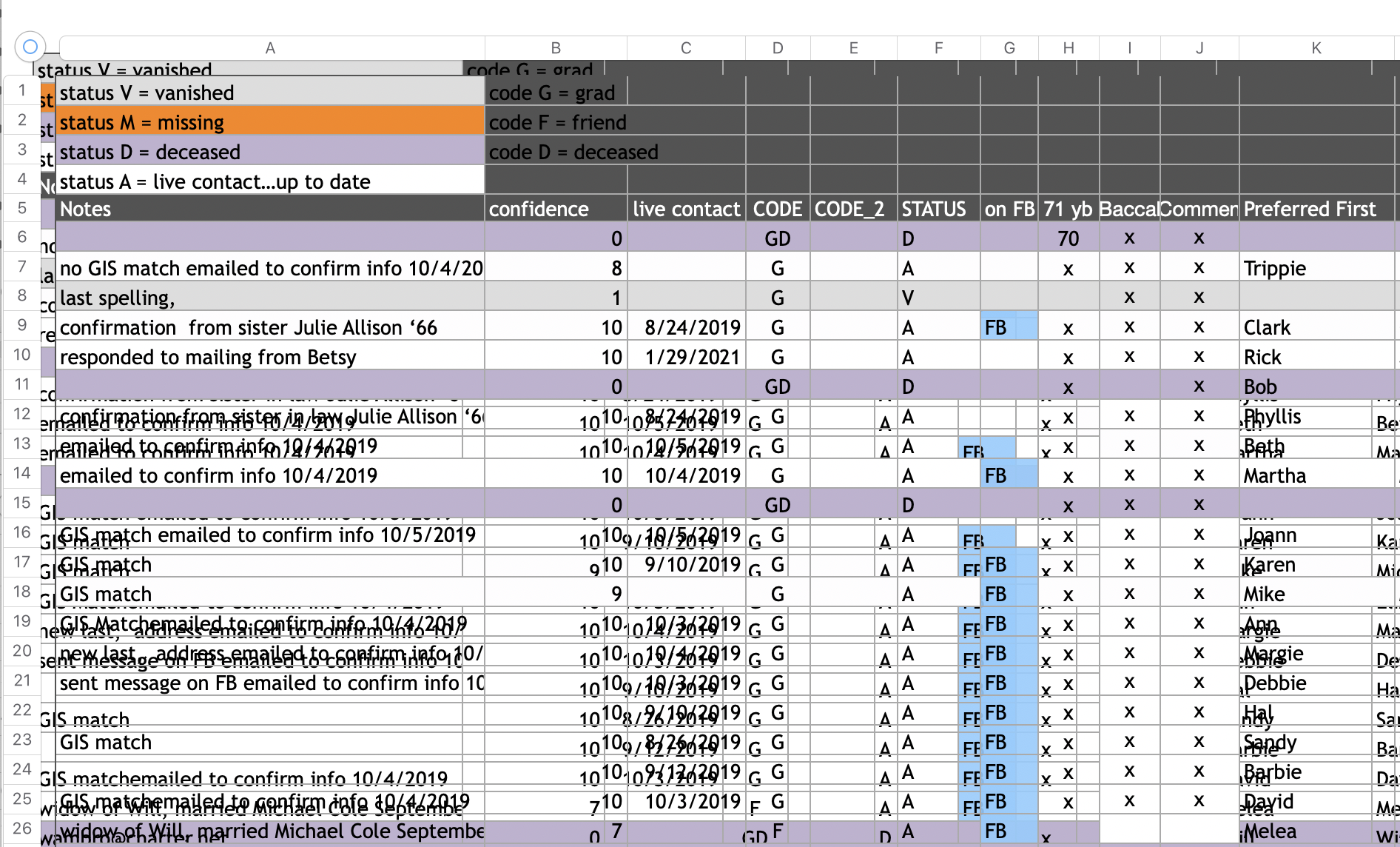Select row 2 header
1400x847 pixels.
coord(22,120)
